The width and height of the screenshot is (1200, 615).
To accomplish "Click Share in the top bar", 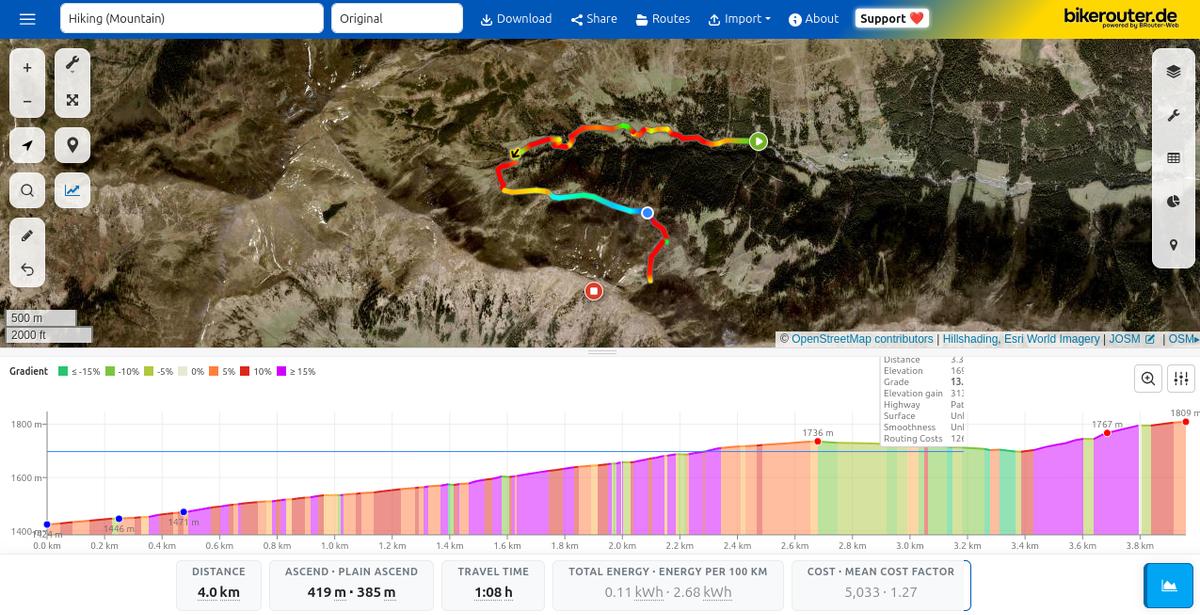I will point(594,19).
